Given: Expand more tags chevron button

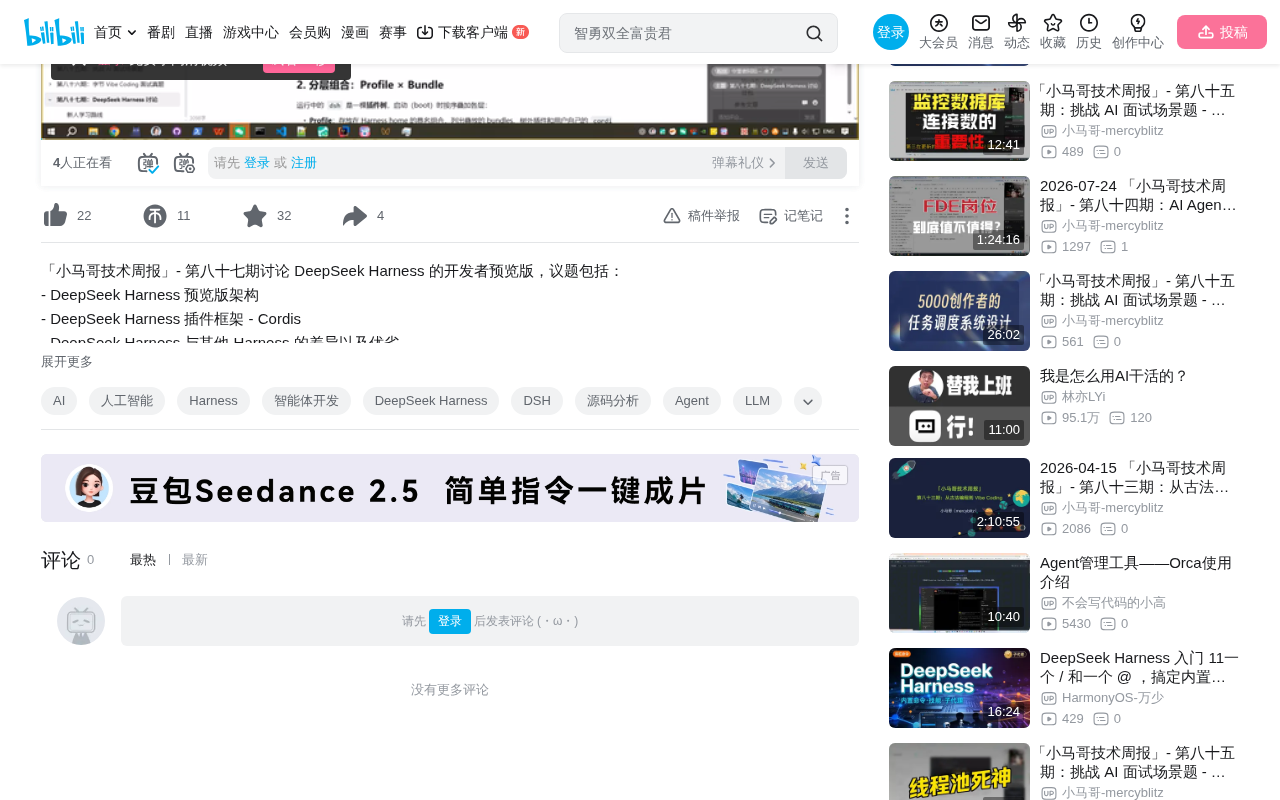Looking at the screenshot, I should (x=808, y=401).
